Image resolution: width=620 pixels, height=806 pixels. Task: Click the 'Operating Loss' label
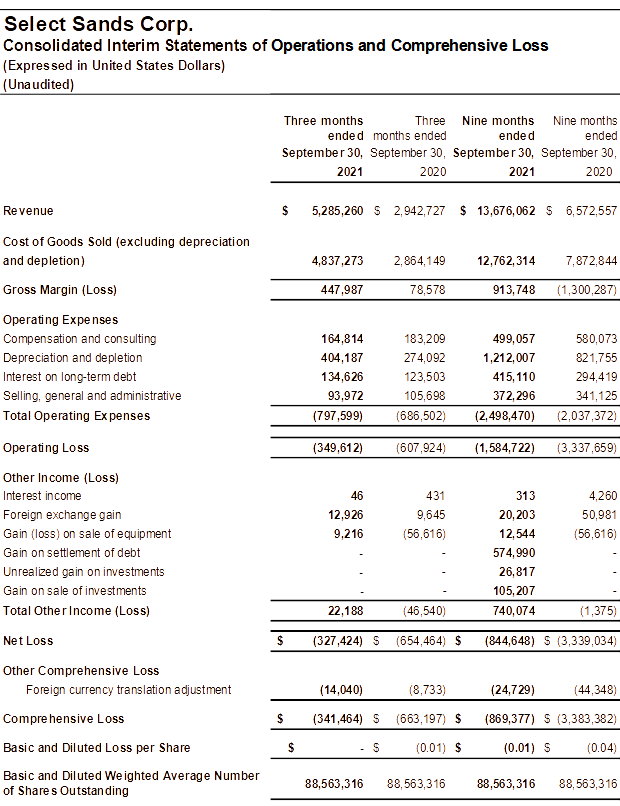tap(46, 448)
